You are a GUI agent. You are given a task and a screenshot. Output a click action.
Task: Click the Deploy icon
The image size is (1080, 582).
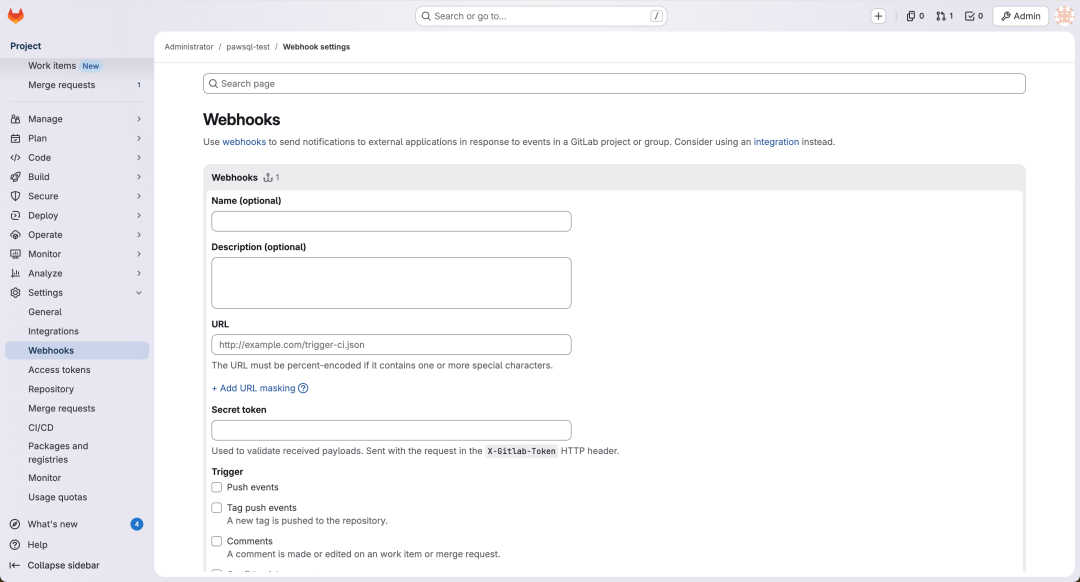click(15, 216)
